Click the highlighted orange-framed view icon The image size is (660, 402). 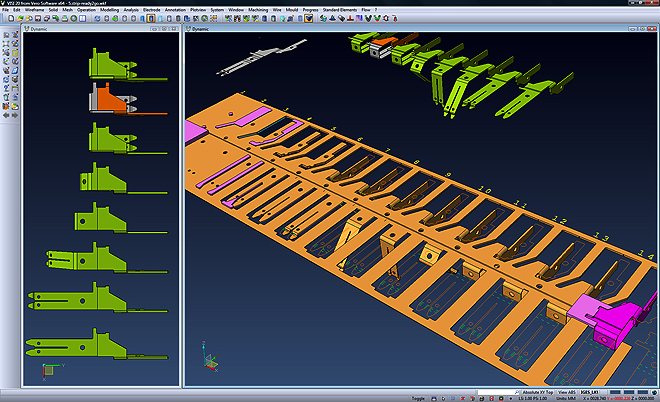(x=151, y=18)
